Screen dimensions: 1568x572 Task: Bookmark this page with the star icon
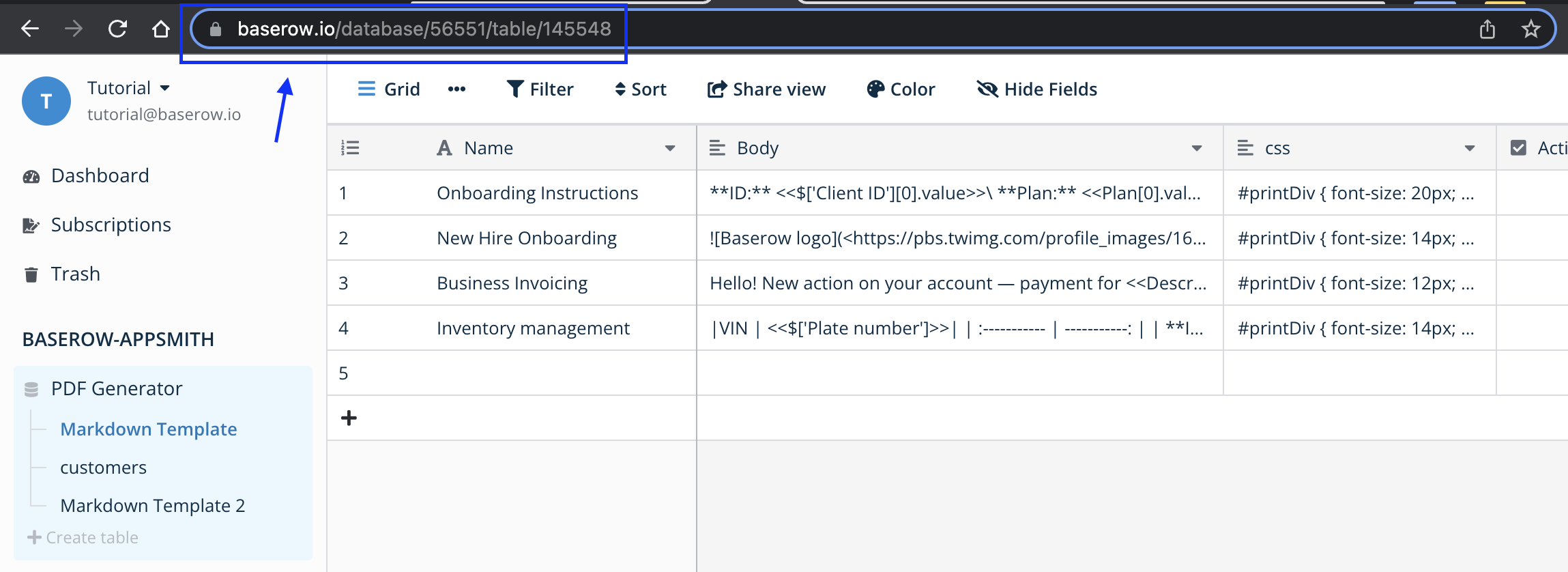click(x=1531, y=29)
